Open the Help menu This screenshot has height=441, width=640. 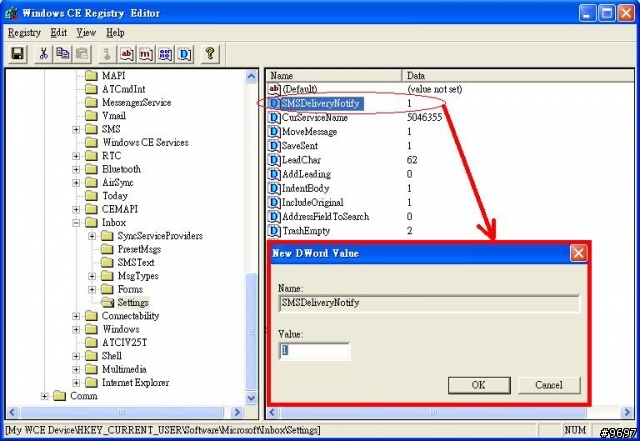(x=115, y=33)
